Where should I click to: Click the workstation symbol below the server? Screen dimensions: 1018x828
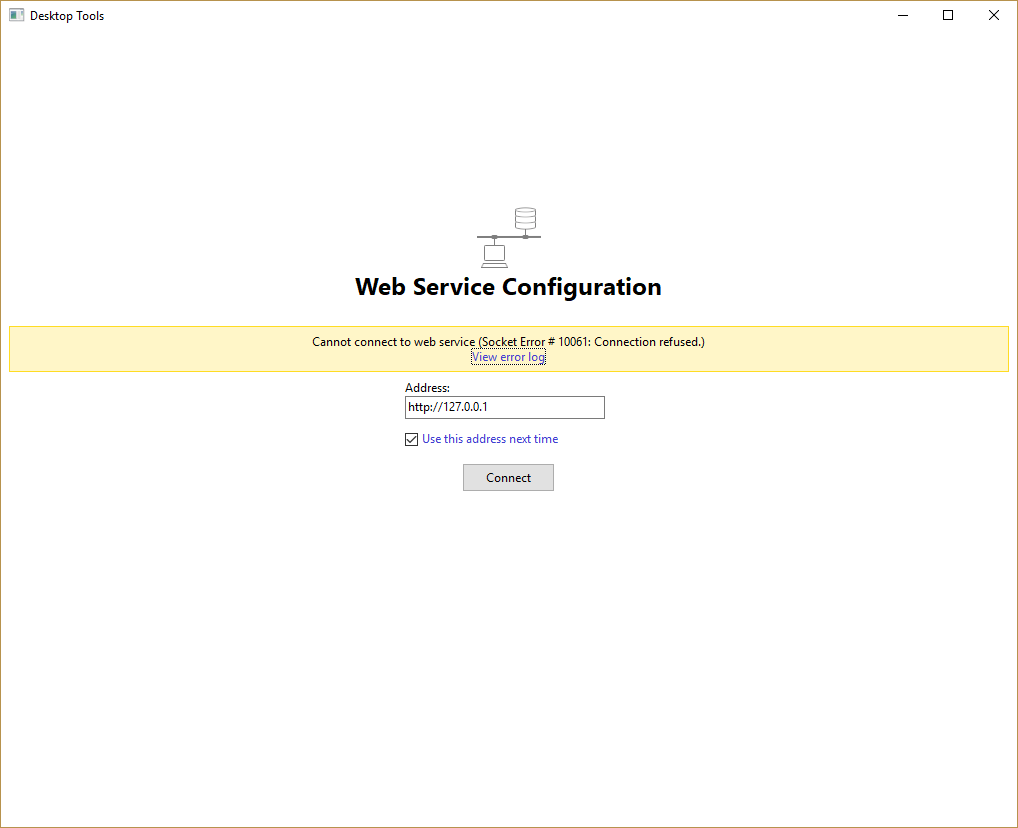(x=494, y=256)
